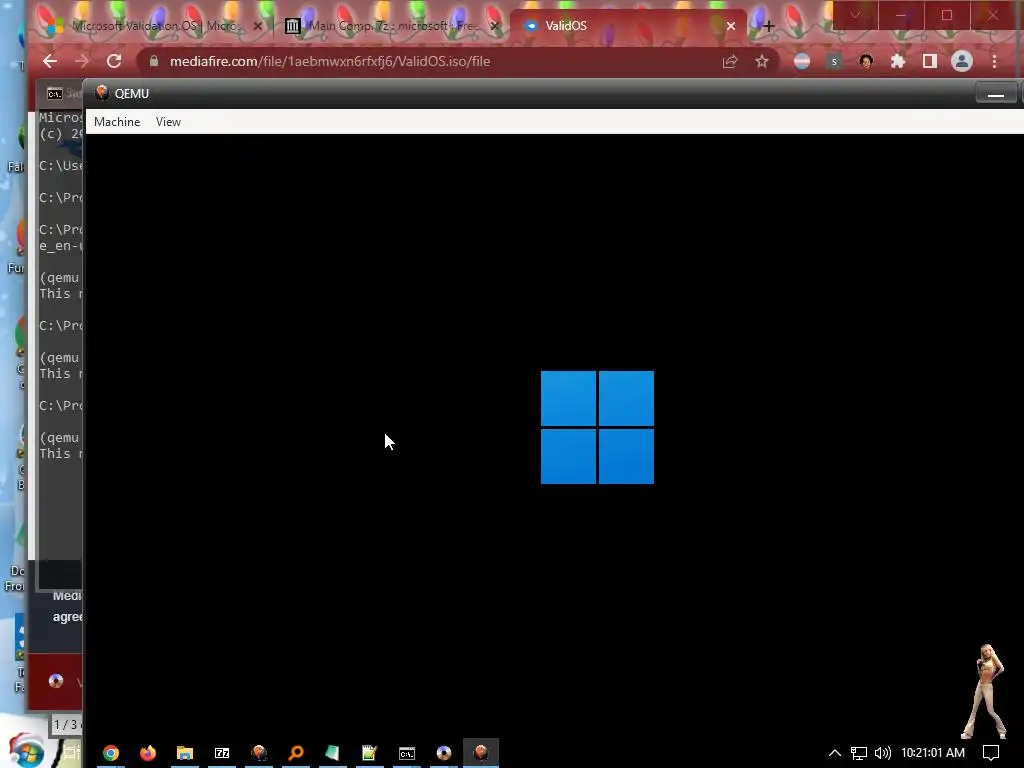1024x768 pixels.
Task: Open Command Prompt from the taskbar
Action: (x=407, y=753)
